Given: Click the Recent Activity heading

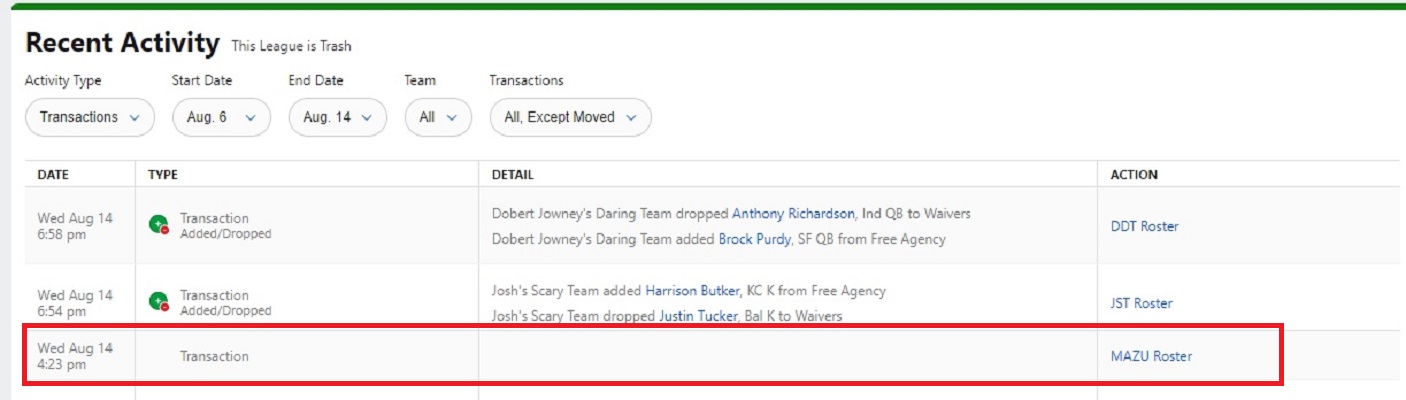Looking at the screenshot, I should coord(122,43).
